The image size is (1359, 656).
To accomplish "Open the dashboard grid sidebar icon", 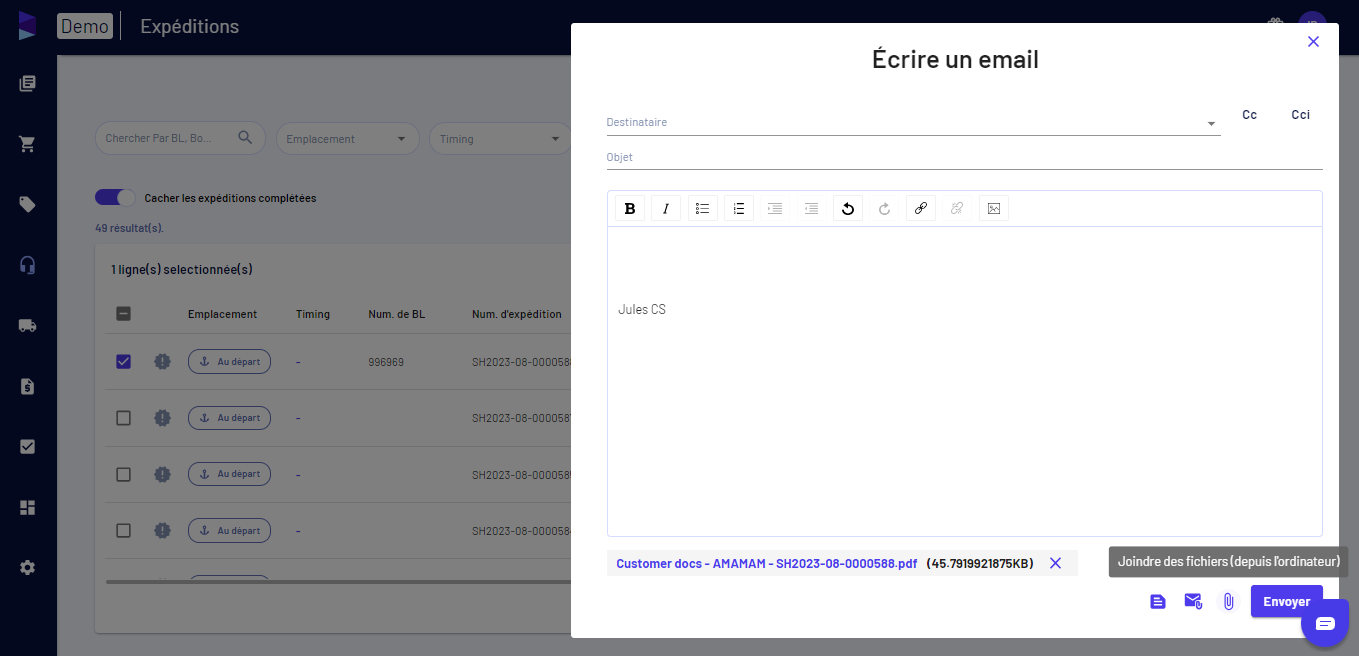I will (27, 507).
